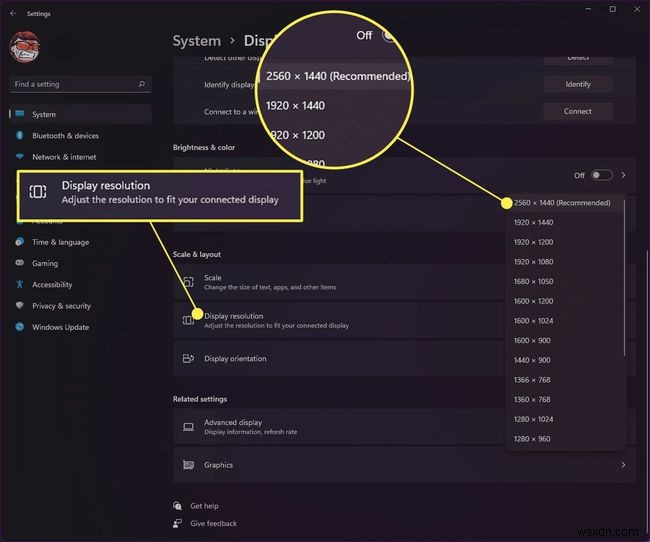Click the System monitor icon in sidebar

[x=19, y=114]
